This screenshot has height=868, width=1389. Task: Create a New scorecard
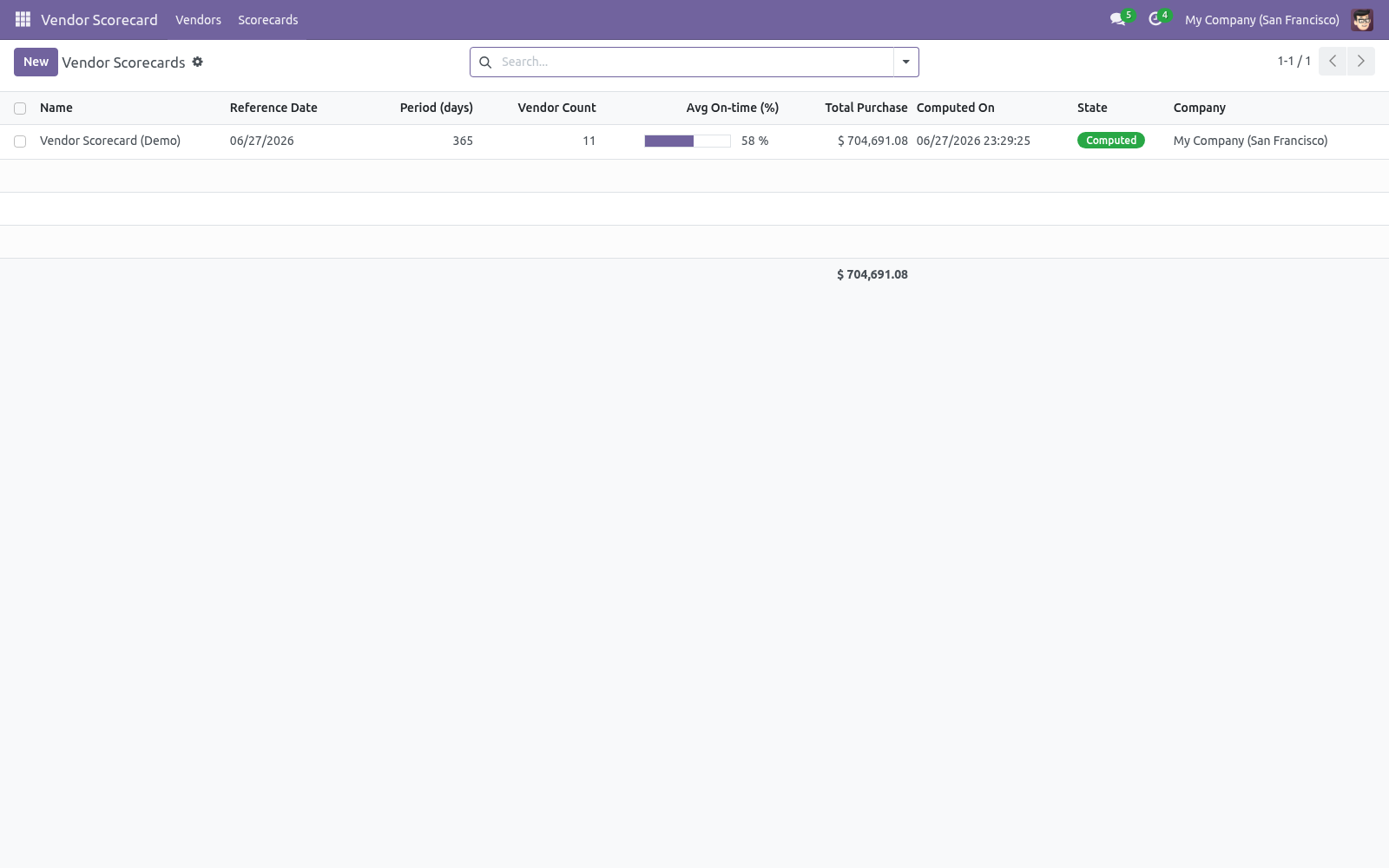point(36,62)
